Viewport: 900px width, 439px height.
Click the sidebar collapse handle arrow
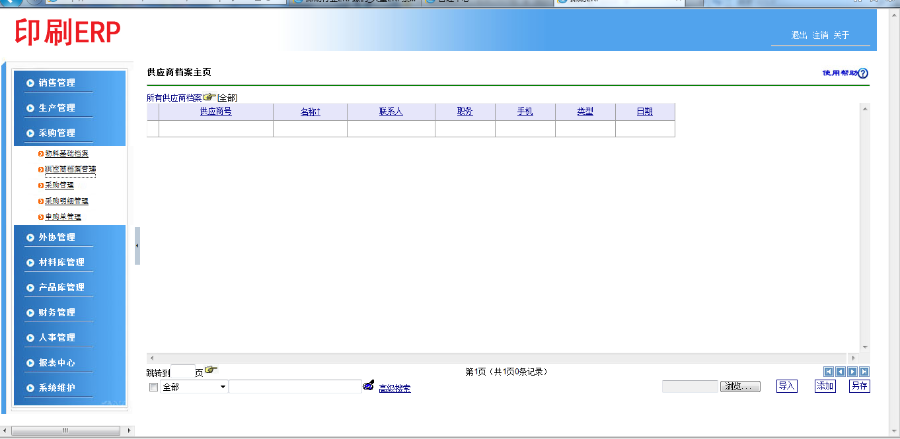(x=137, y=246)
